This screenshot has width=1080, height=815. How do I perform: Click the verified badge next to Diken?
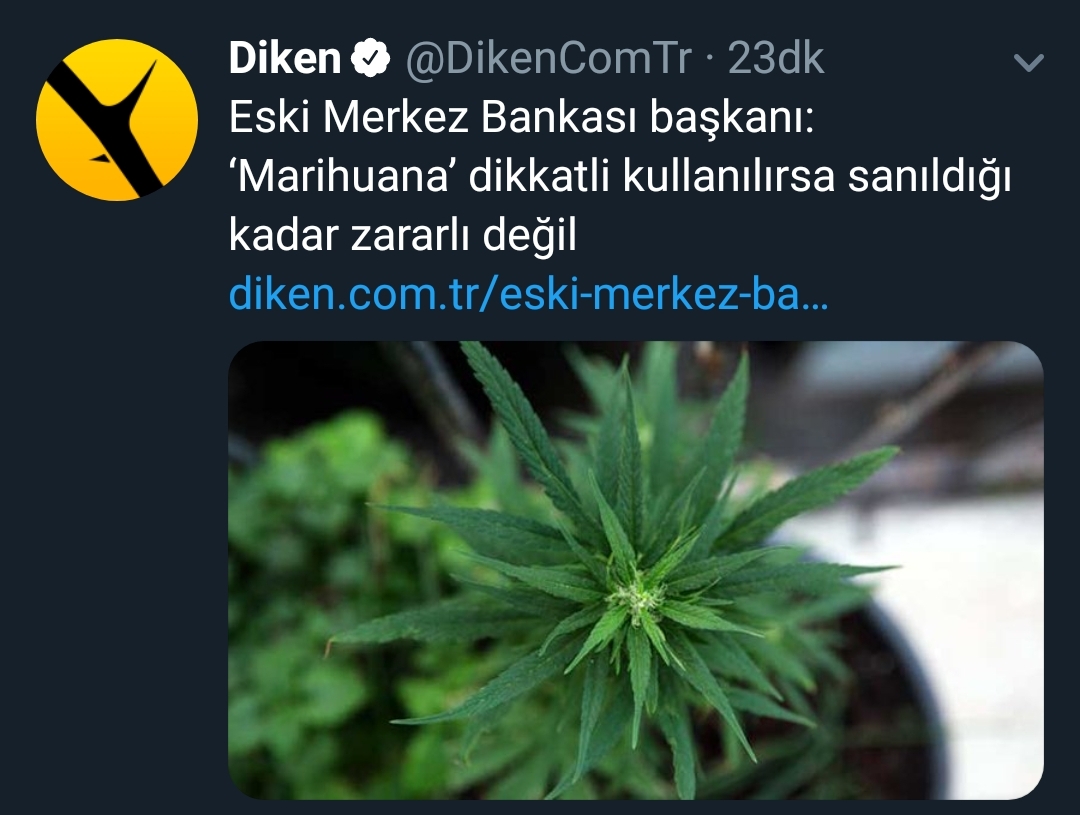click(x=371, y=57)
